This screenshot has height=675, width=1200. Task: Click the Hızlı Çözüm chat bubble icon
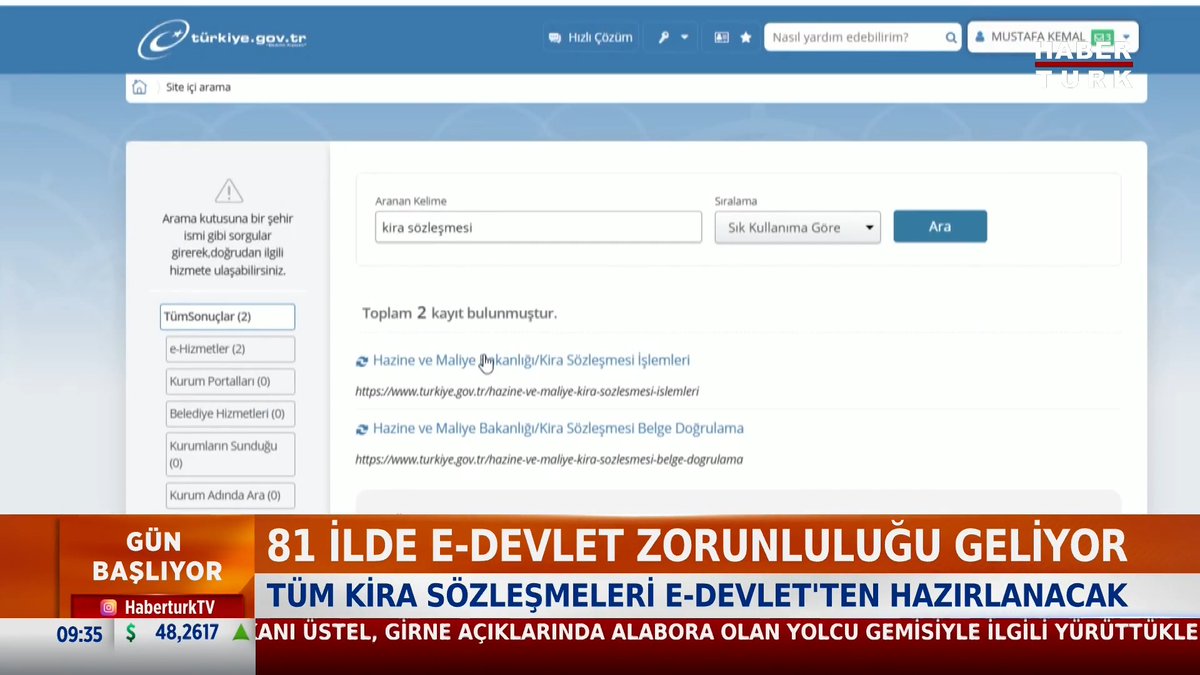coord(555,38)
